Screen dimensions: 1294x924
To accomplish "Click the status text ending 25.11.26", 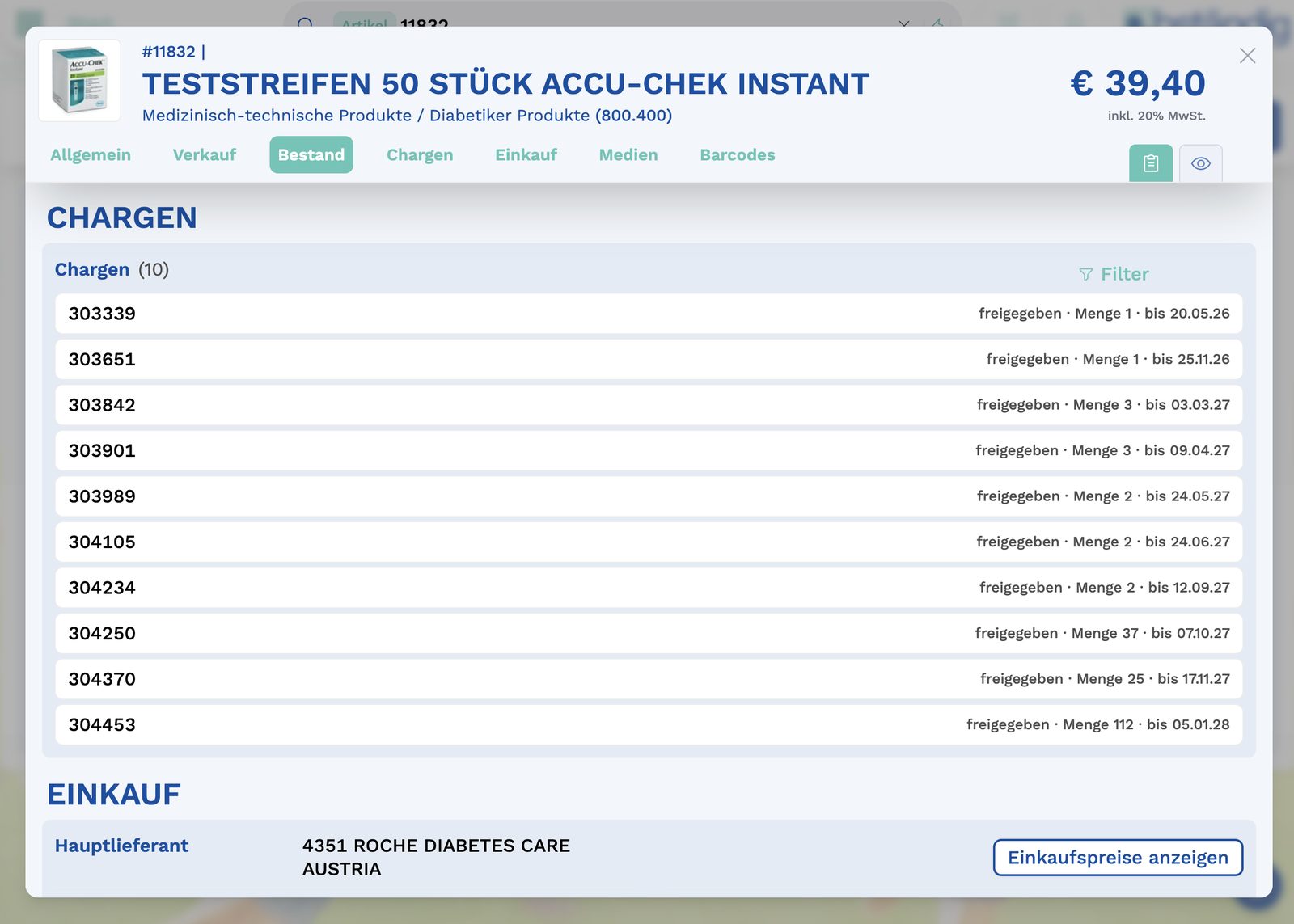I will (x=1108, y=360).
